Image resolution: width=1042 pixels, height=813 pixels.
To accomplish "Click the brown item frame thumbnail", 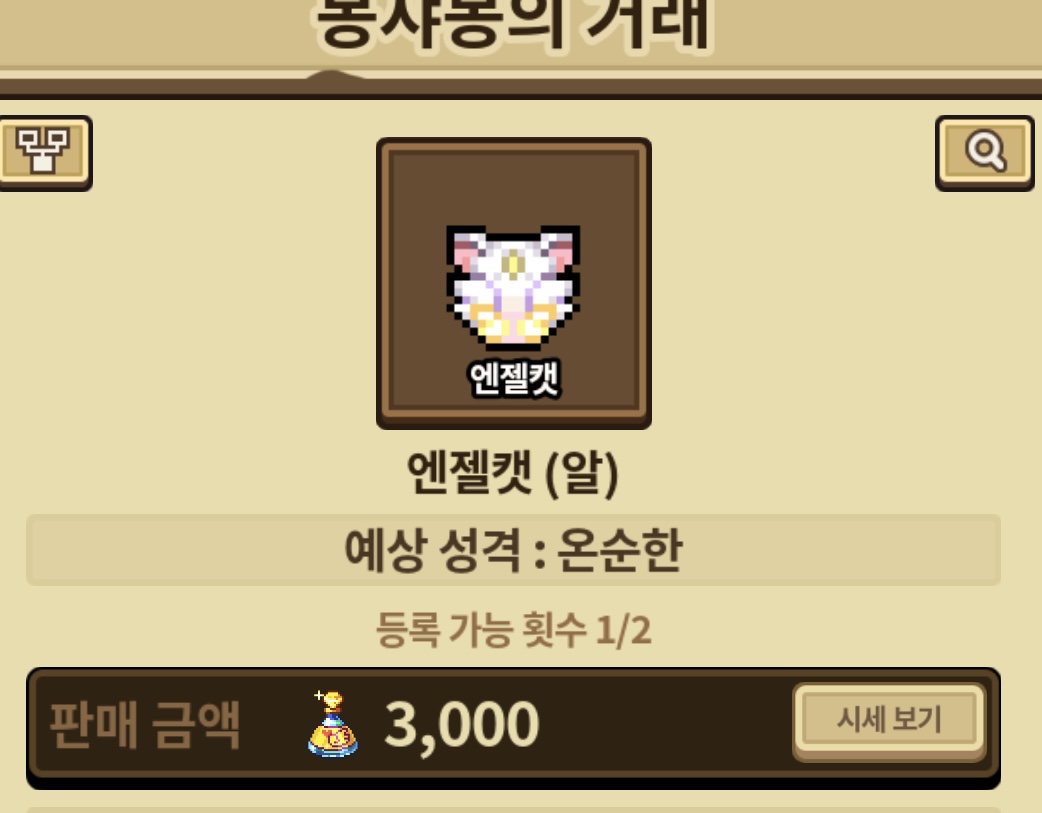I will [x=514, y=283].
